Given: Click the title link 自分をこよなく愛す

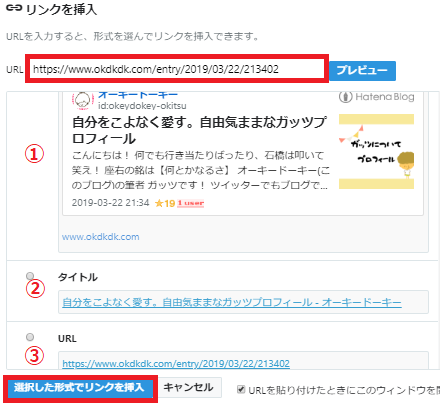Looking at the screenshot, I should [x=232, y=302].
